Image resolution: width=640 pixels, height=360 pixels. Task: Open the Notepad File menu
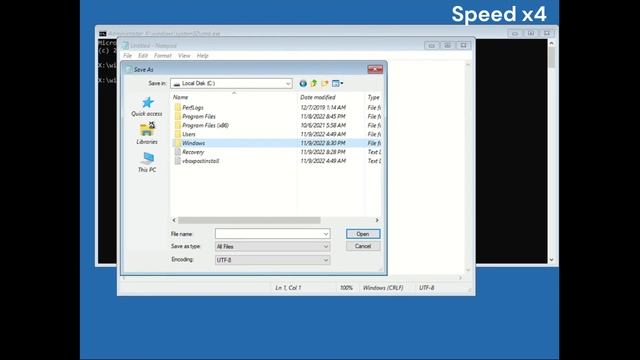point(127,56)
